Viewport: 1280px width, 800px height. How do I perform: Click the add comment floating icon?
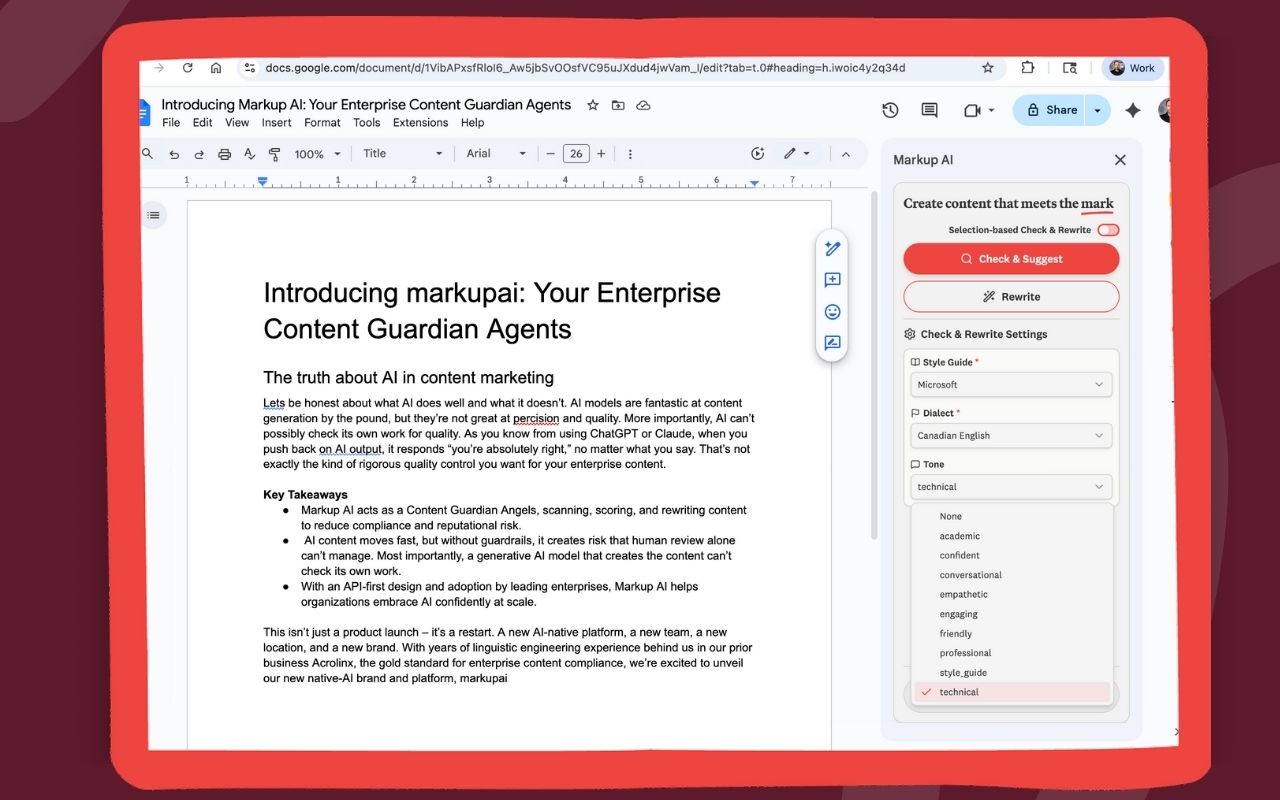pos(832,281)
